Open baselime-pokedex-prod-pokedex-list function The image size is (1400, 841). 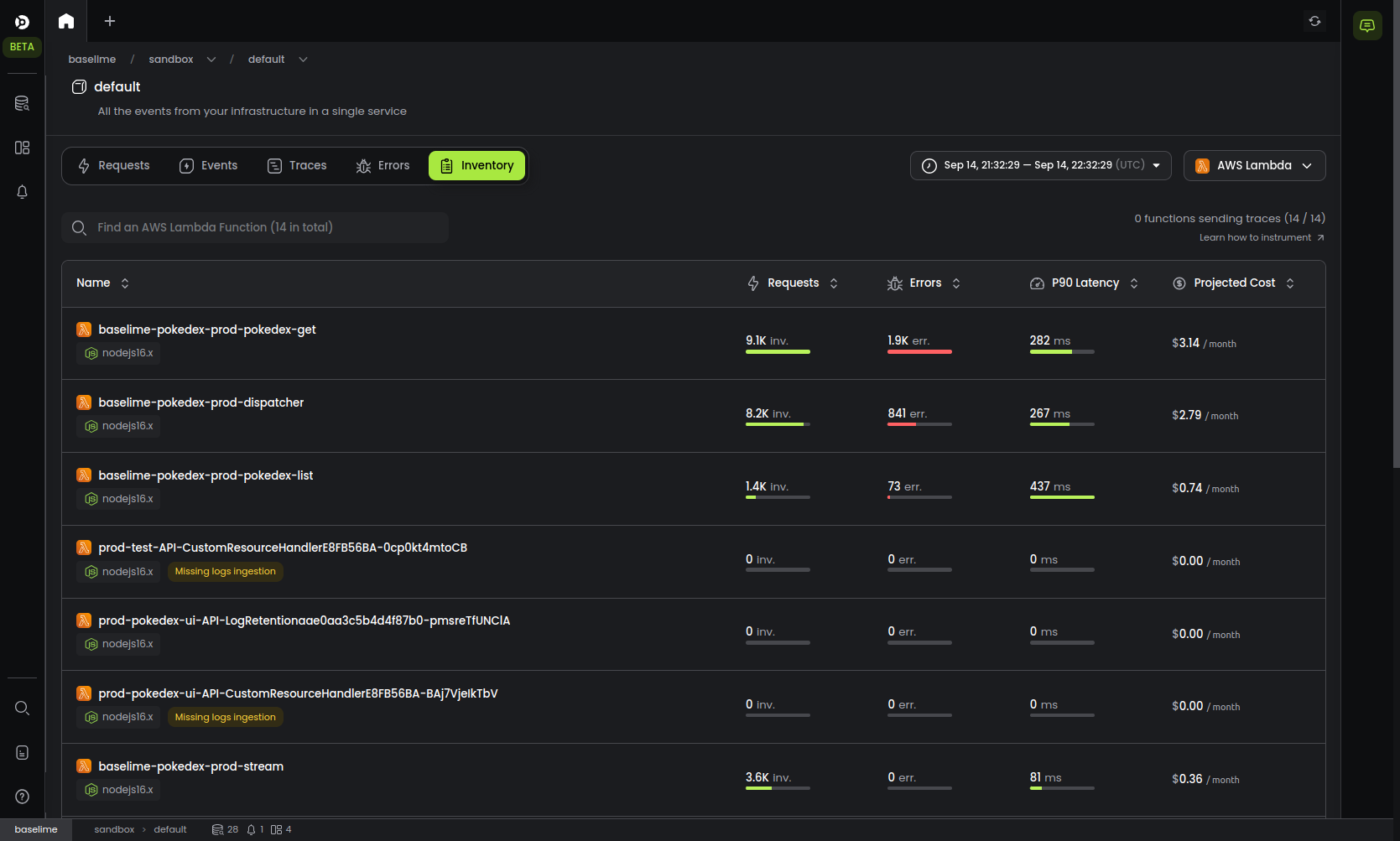(x=206, y=475)
